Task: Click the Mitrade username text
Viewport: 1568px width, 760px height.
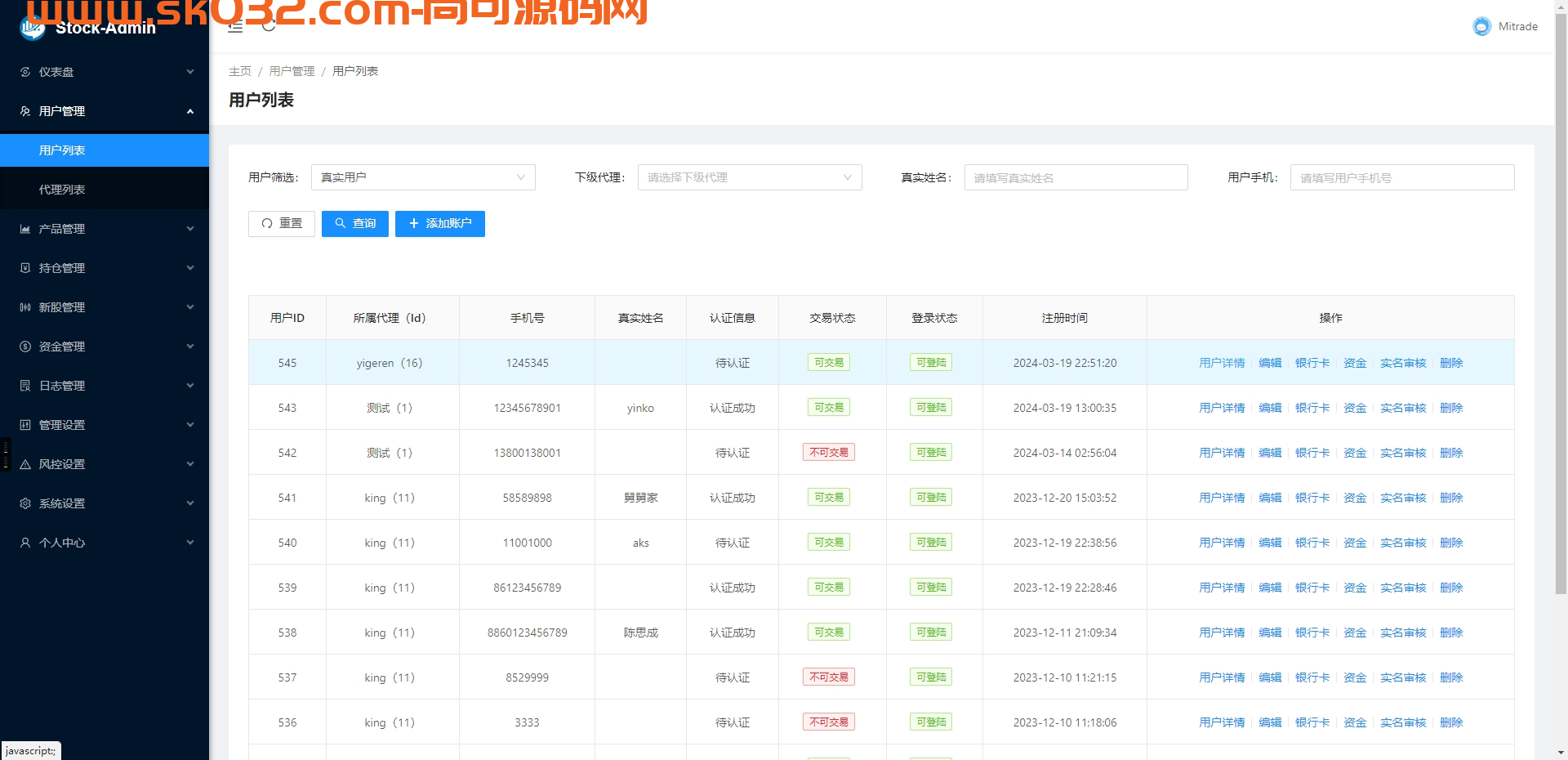Action: click(1518, 26)
